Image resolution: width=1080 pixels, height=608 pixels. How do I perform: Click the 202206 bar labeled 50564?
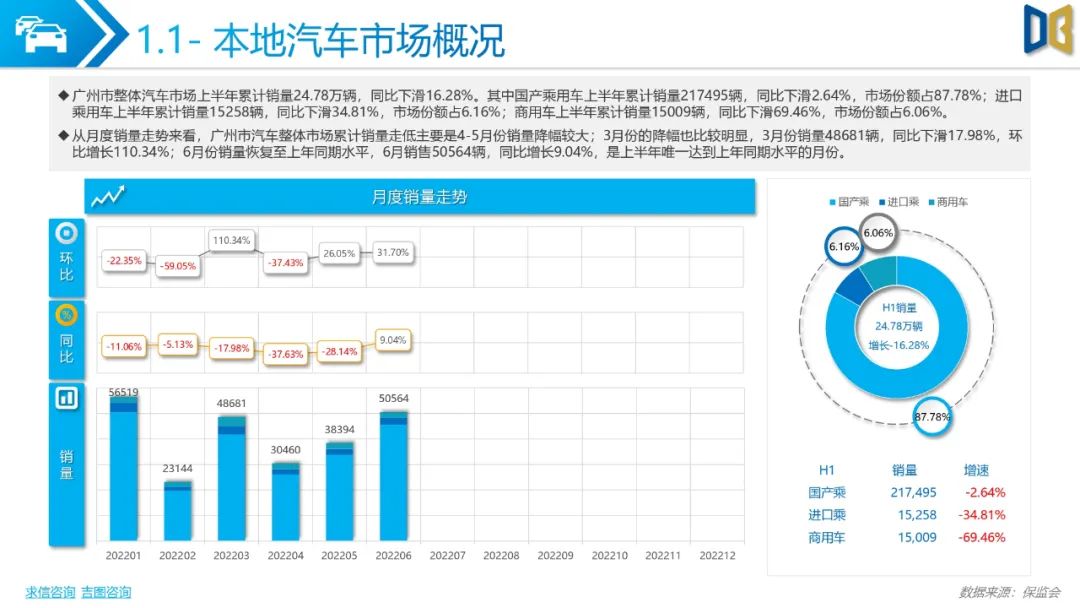393,476
